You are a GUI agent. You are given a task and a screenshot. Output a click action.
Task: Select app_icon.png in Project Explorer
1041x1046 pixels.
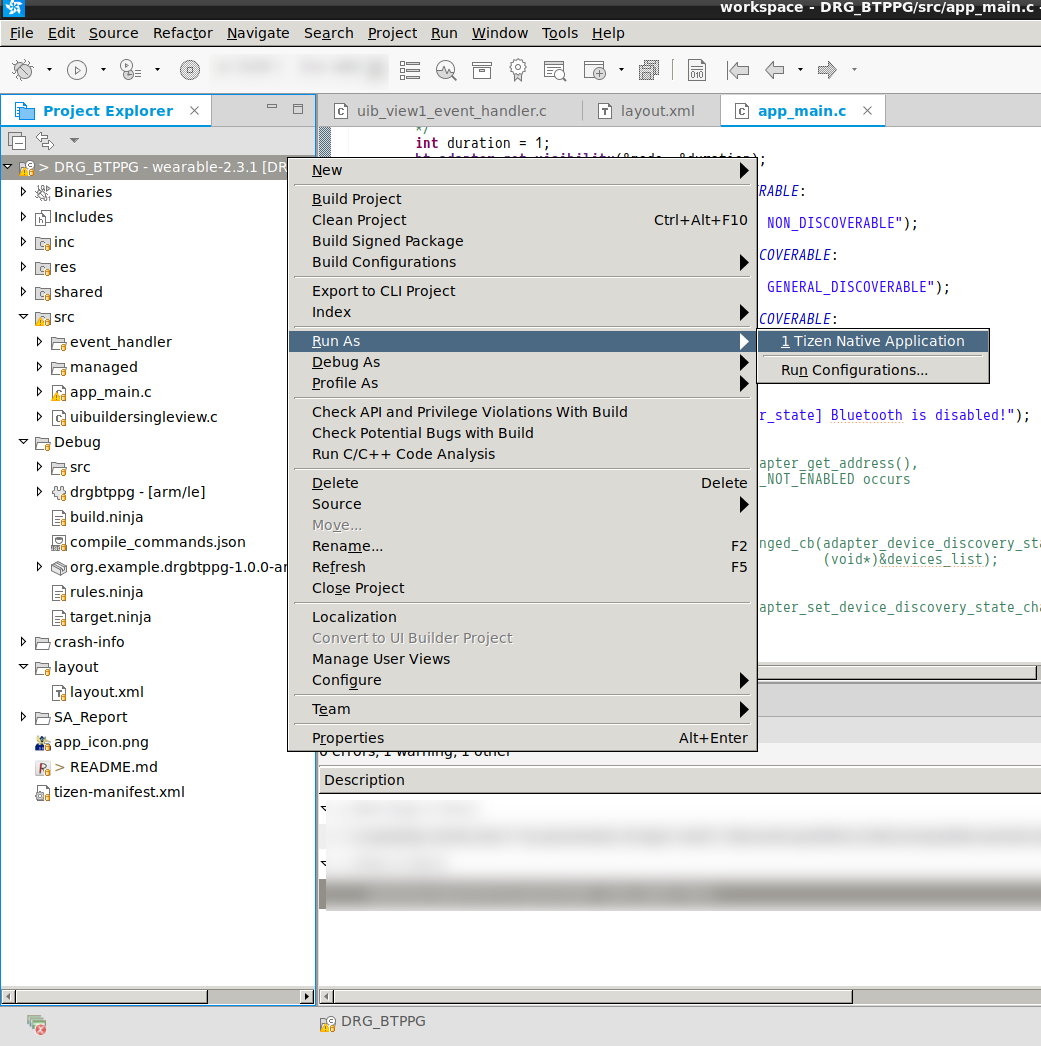pos(92,742)
